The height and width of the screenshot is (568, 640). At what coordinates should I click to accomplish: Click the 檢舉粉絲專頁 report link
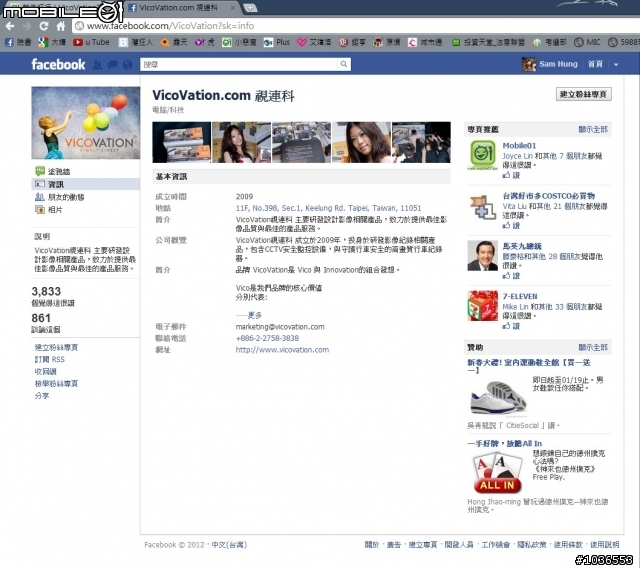tap(56, 384)
